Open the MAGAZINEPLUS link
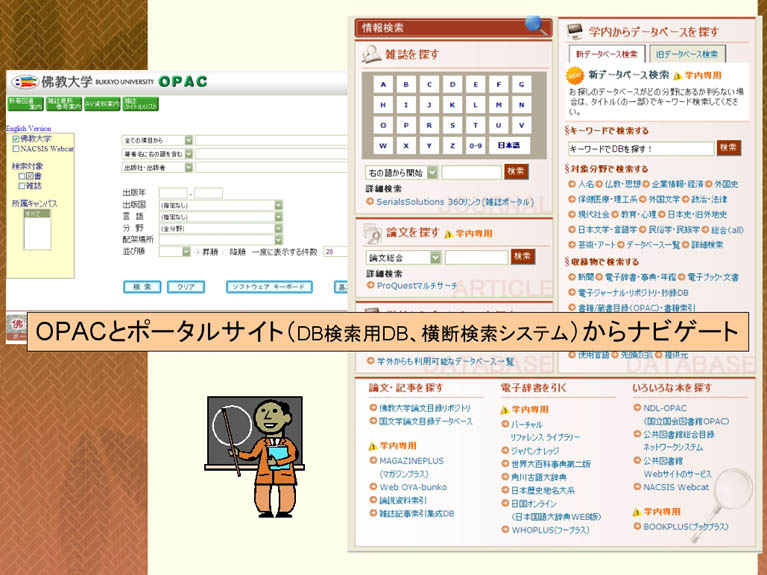The image size is (767, 575). pos(411,461)
